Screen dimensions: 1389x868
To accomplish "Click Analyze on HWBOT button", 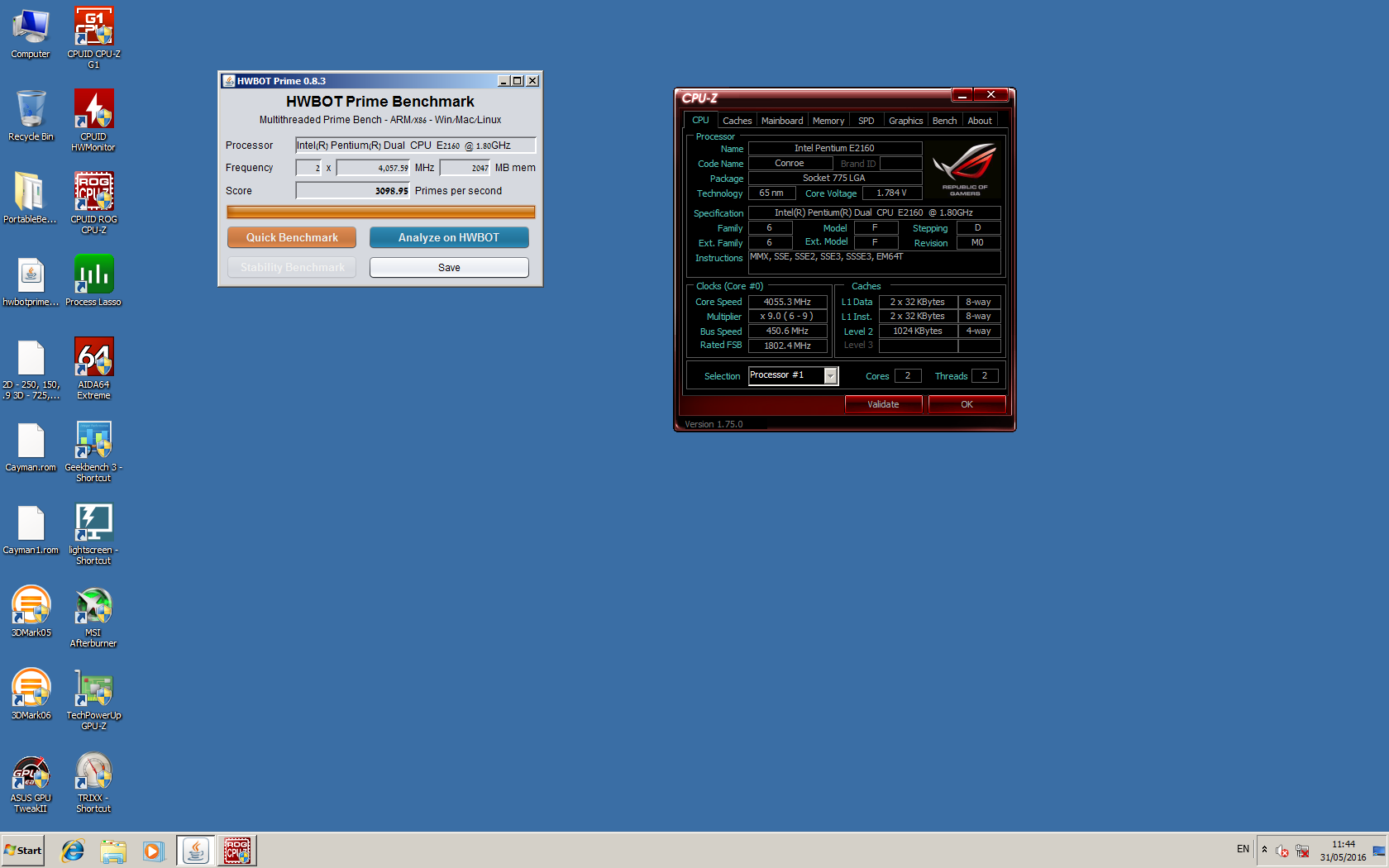I will (x=449, y=237).
